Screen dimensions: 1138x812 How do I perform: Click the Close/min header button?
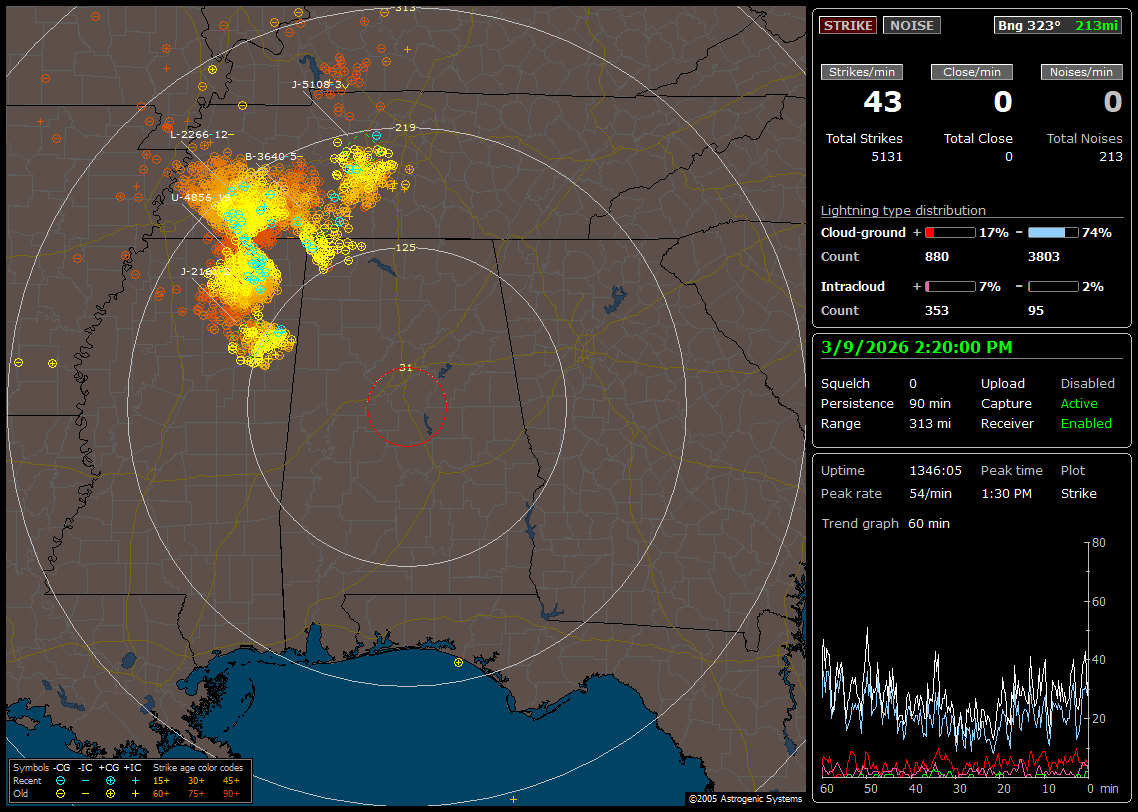[x=972, y=72]
